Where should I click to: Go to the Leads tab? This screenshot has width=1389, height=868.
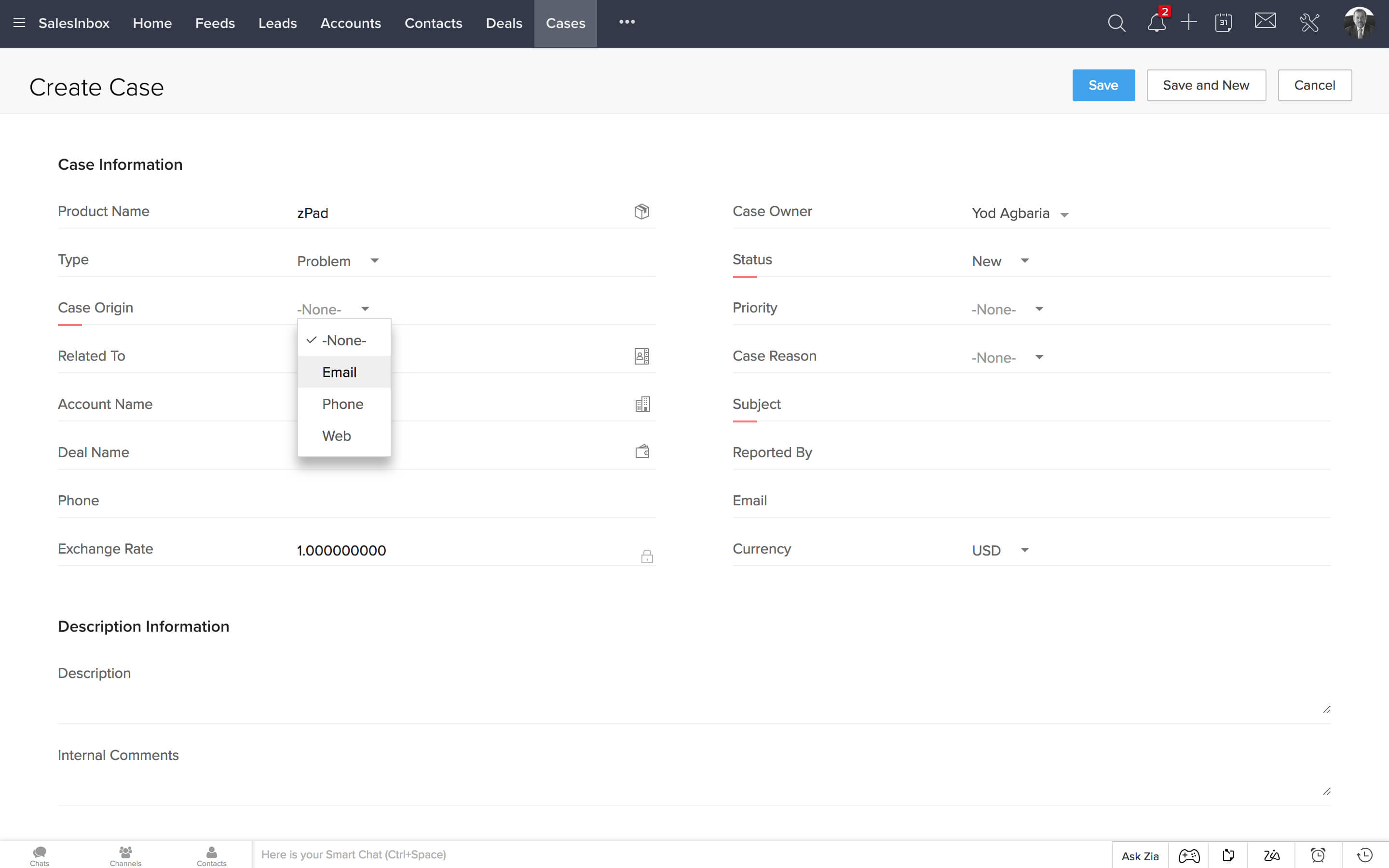[277, 23]
